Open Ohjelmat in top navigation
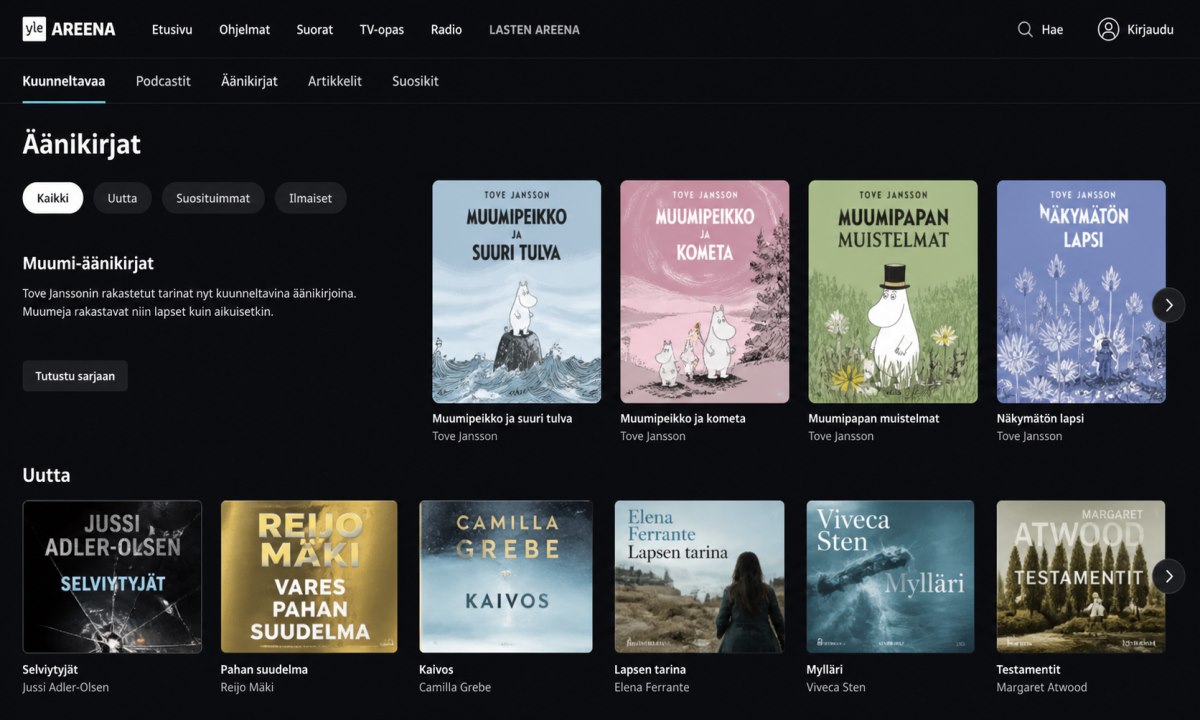 tap(245, 29)
